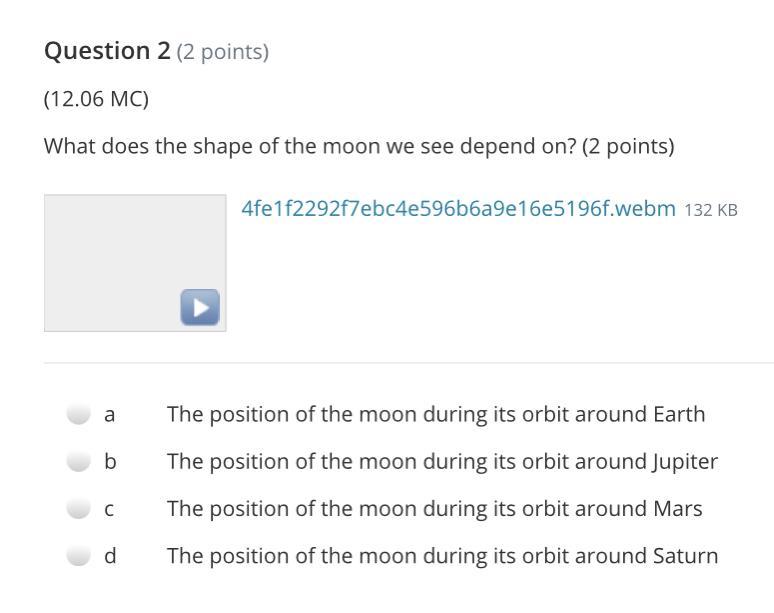Click the answer text mentioning orbit around Mars
This screenshot has width=774, height=613.
coord(434,508)
